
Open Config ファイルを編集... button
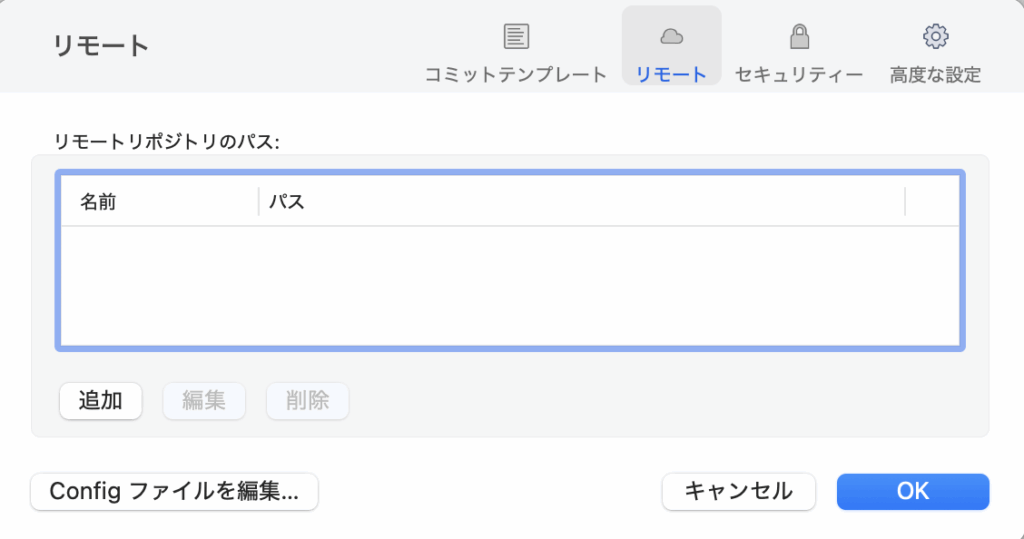[174, 491]
